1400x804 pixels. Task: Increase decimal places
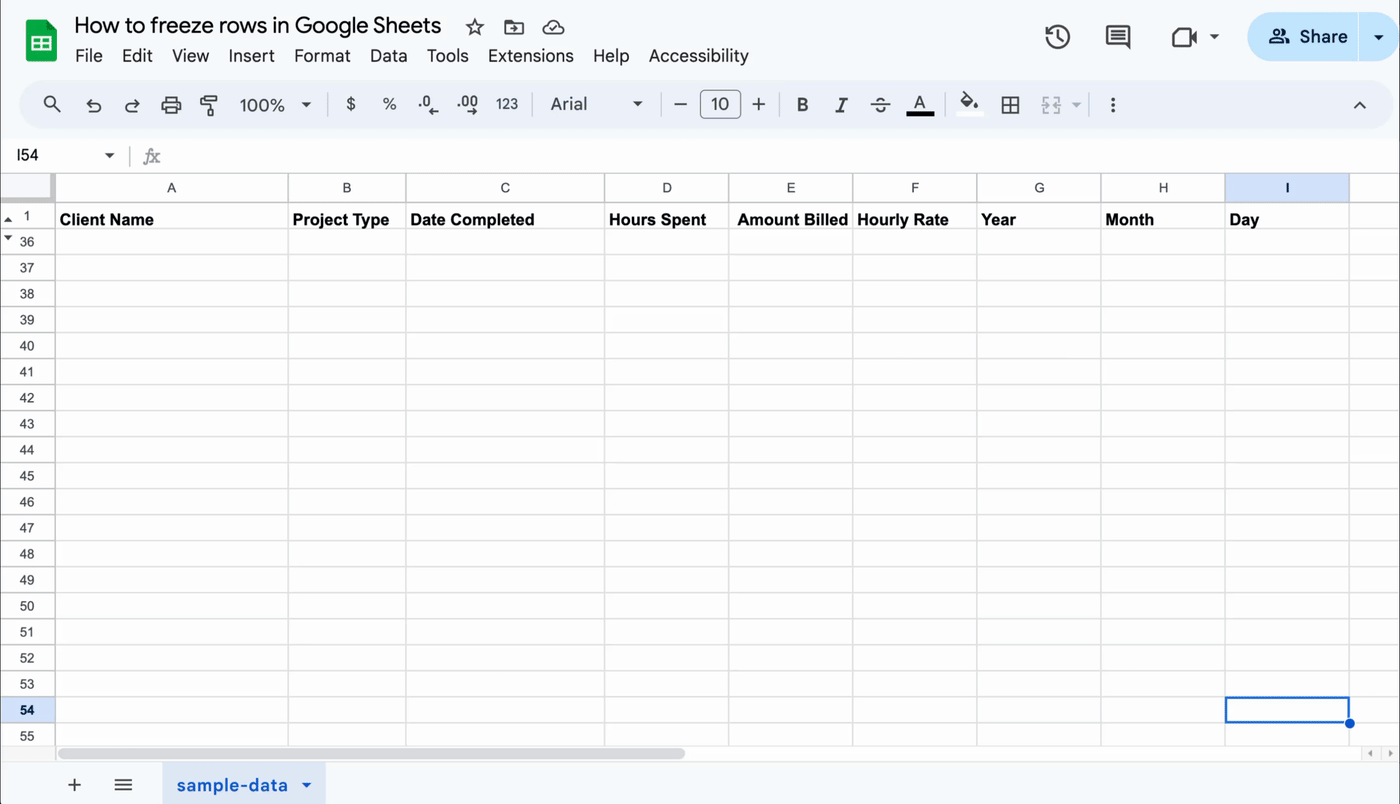(467, 104)
